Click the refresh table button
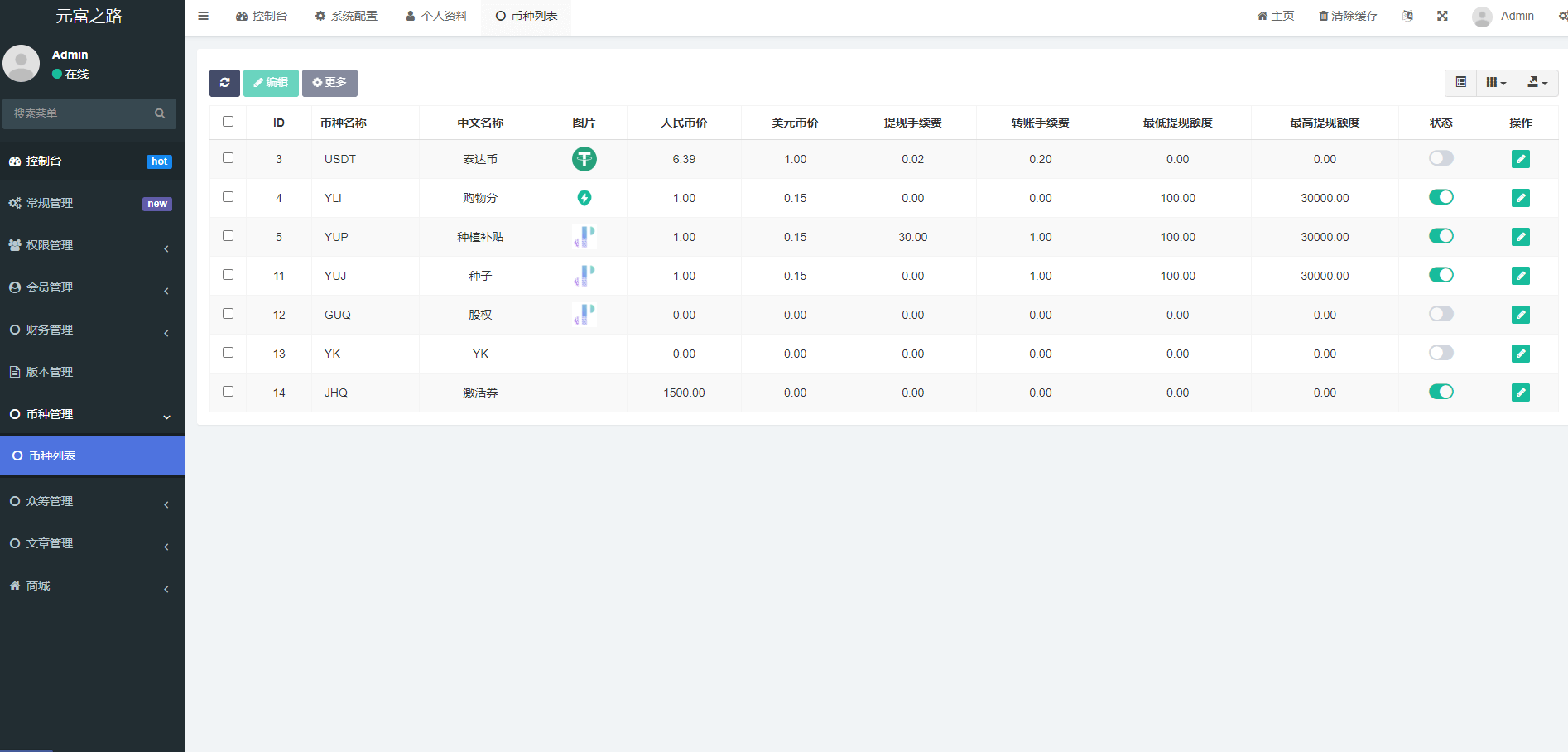The width and height of the screenshot is (1568, 752). [x=224, y=83]
